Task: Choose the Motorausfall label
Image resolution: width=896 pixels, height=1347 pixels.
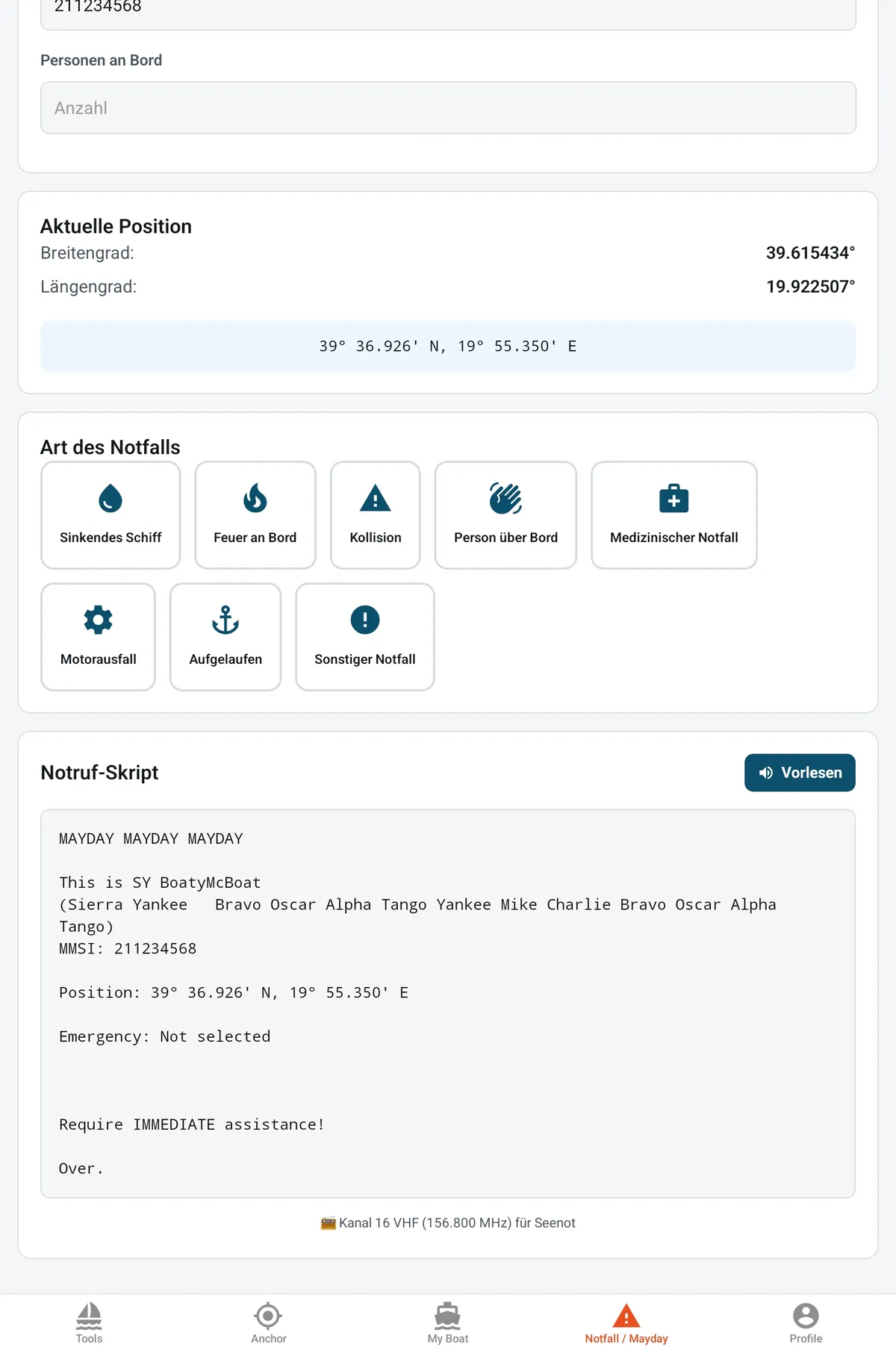Action: click(99, 659)
